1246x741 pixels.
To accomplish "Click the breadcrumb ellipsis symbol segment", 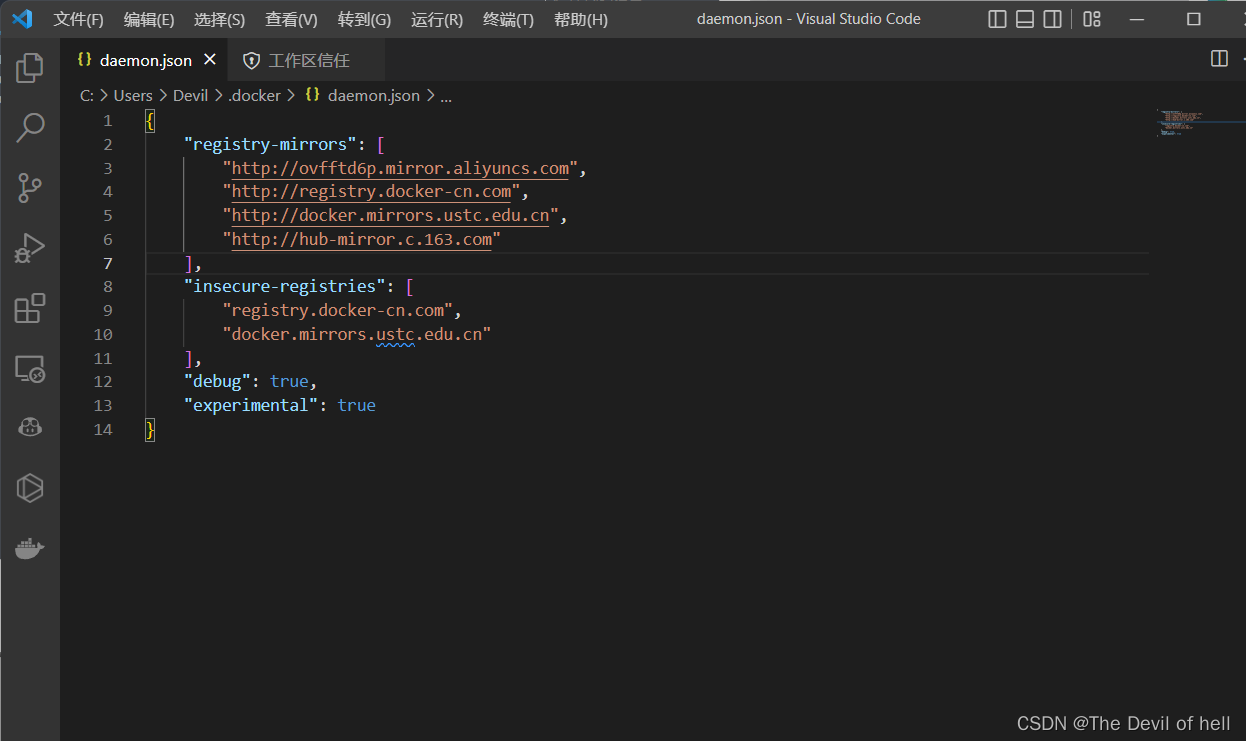I will 446,96.
